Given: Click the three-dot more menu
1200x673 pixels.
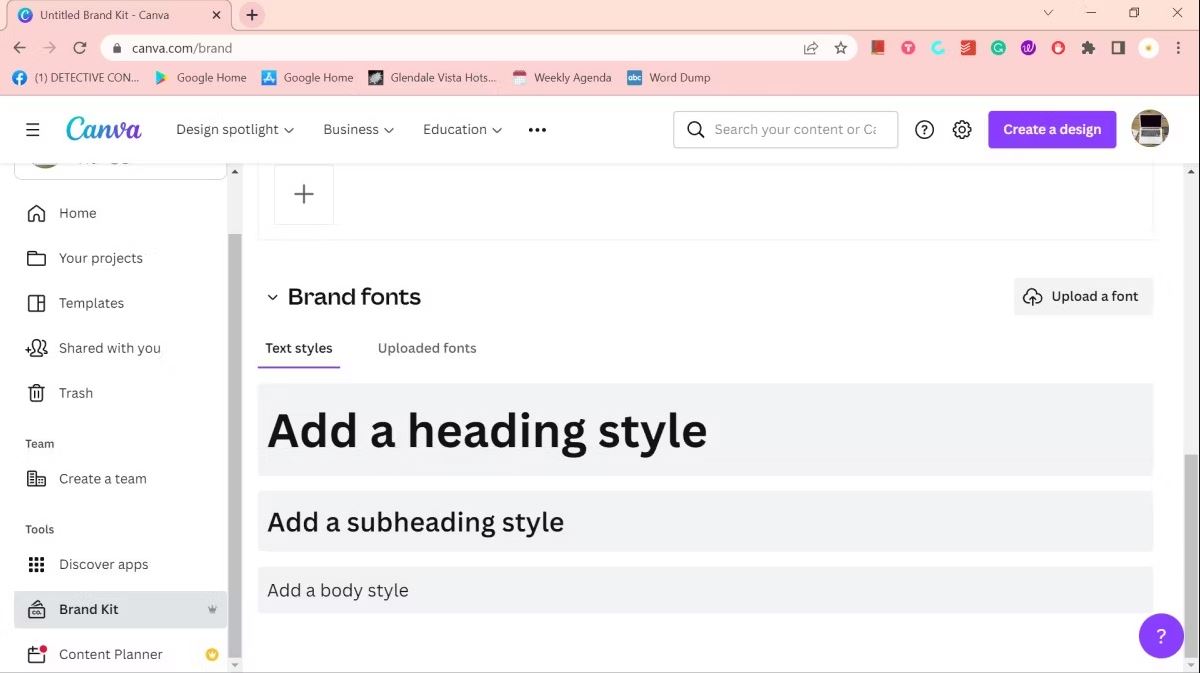Looking at the screenshot, I should 537,130.
